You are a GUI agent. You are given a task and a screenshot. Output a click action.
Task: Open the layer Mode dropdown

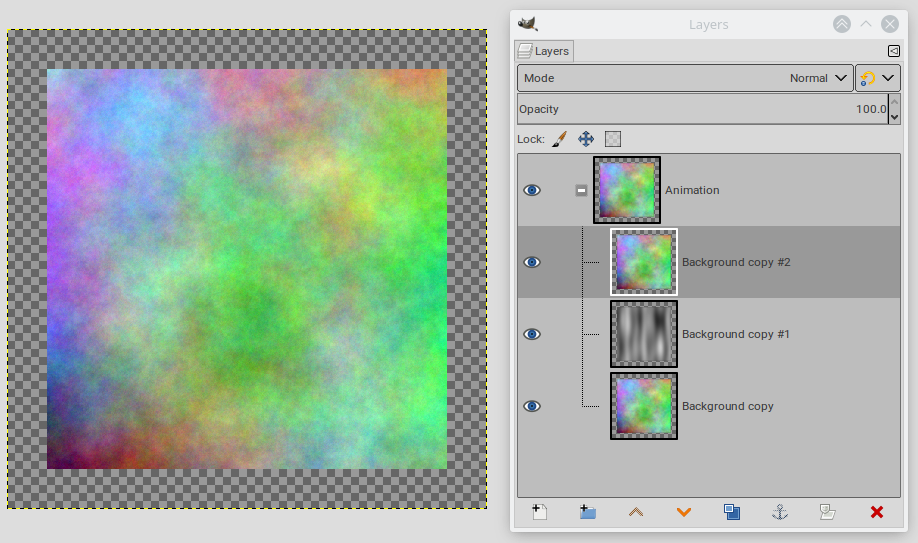point(685,78)
